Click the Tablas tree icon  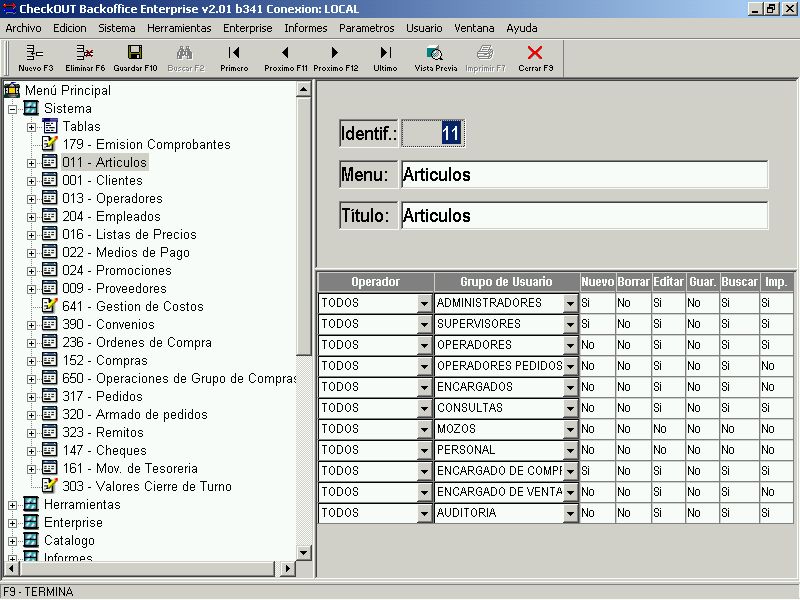click(50, 126)
